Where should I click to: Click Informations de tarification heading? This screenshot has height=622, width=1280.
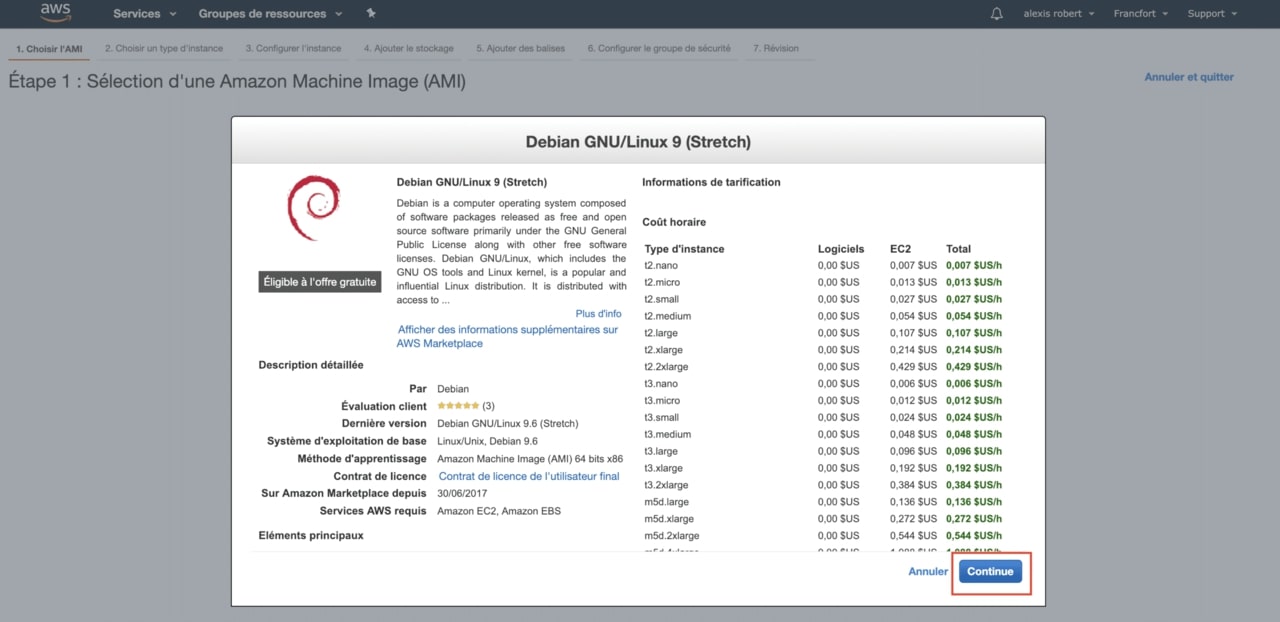711,182
